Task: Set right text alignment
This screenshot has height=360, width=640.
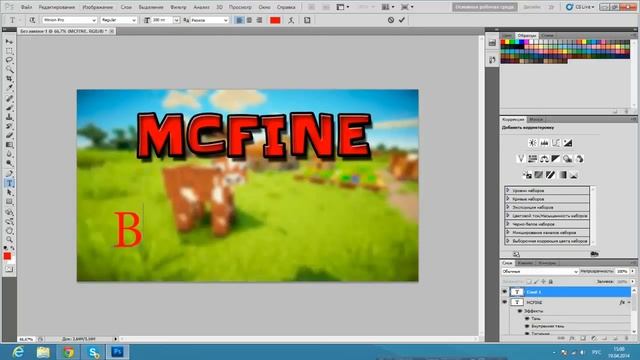Action: click(x=259, y=20)
